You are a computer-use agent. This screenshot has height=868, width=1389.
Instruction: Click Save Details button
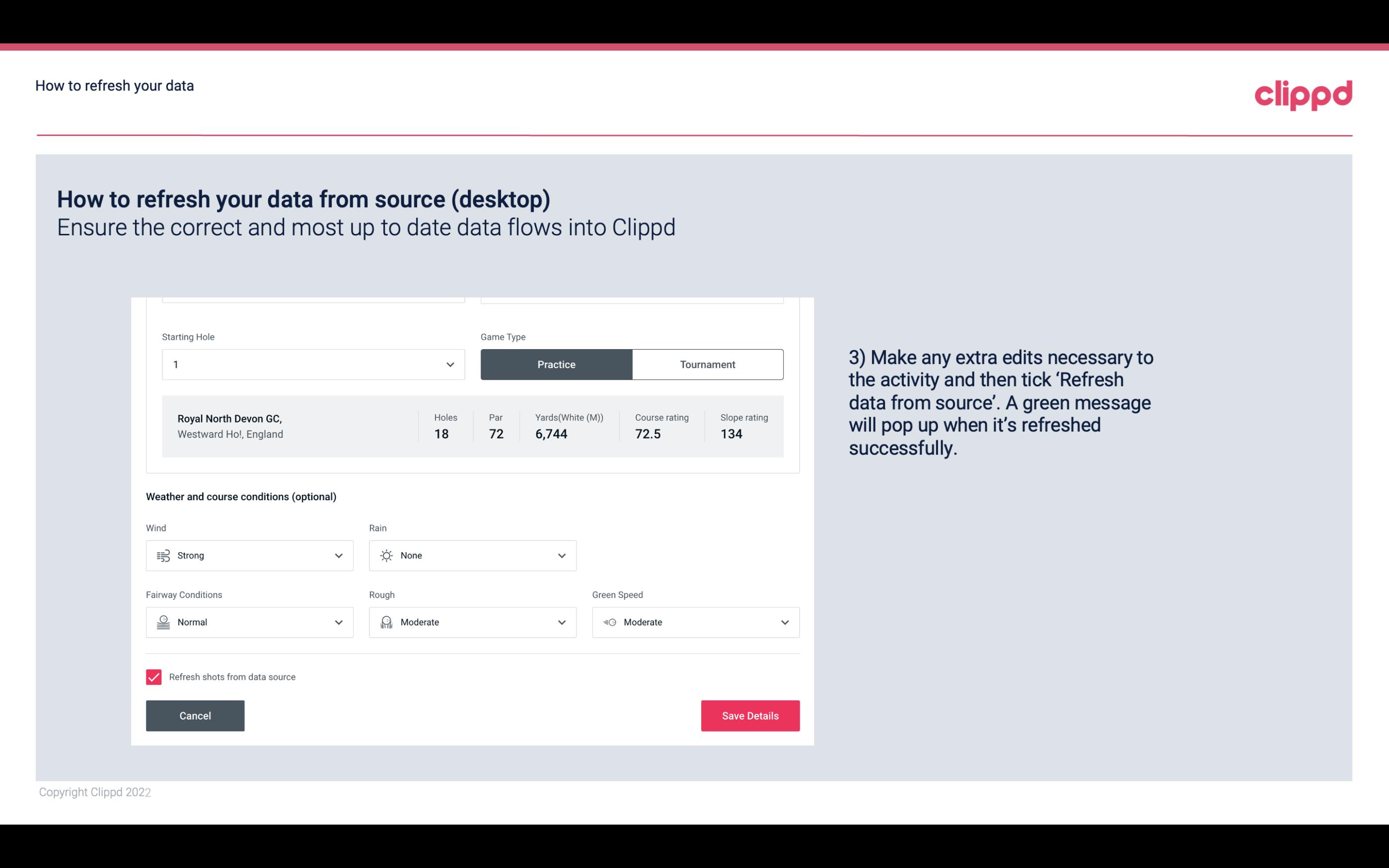[x=750, y=715]
